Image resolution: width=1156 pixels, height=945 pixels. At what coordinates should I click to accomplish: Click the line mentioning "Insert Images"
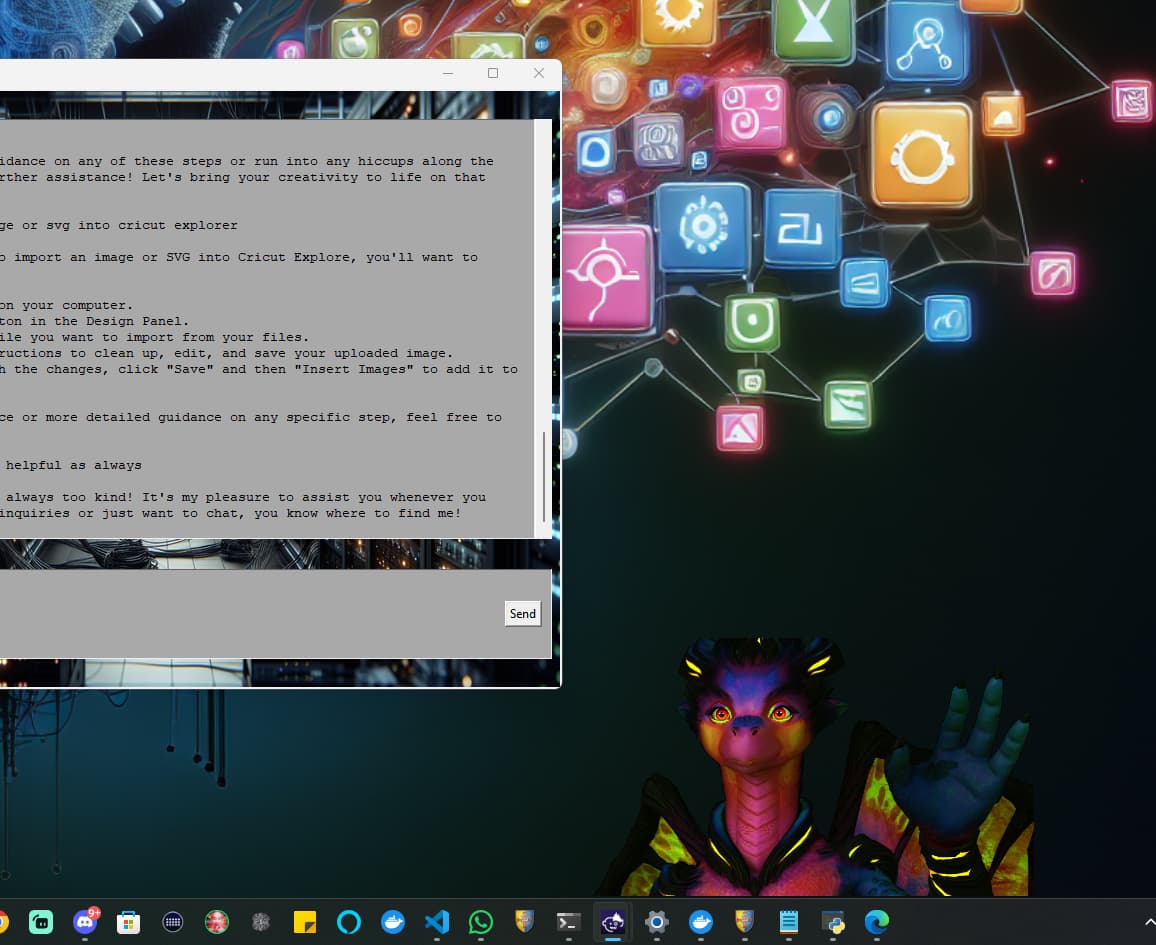click(259, 369)
